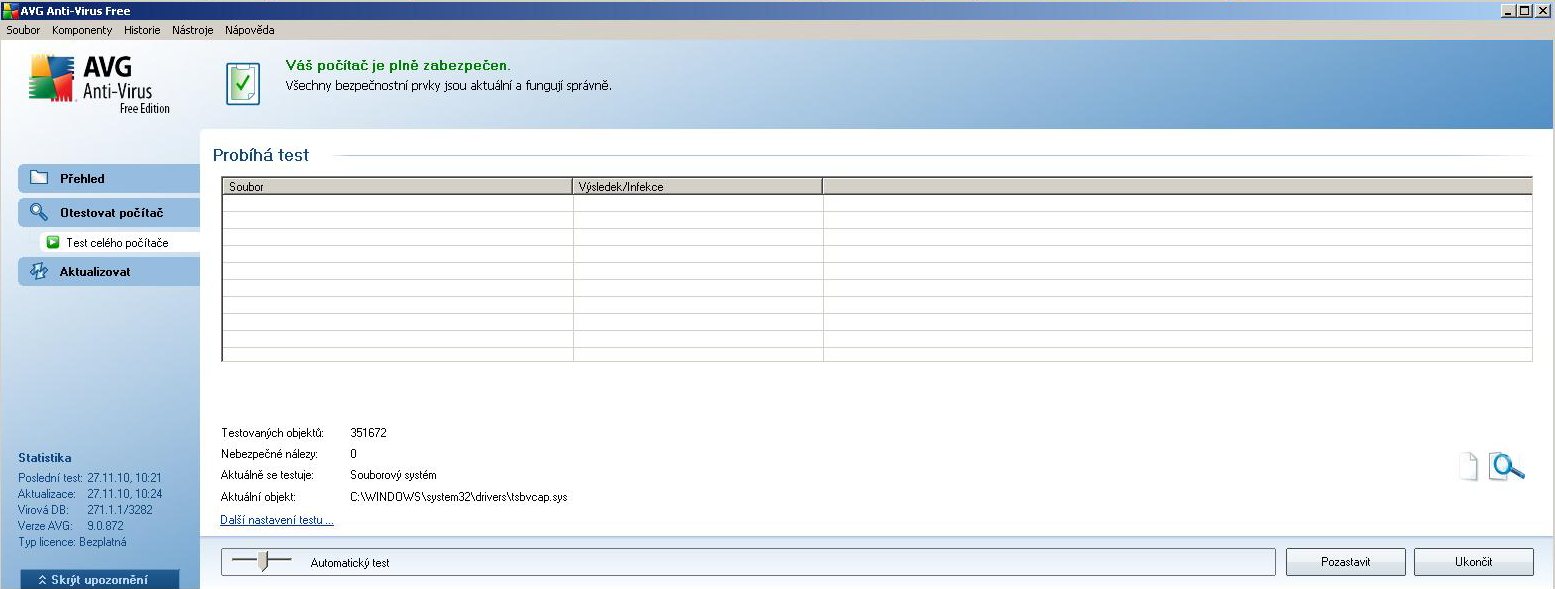Screen dimensions: 1555x589
Task: Click the folder icon beside Přehled
Action: (x=39, y=178)
